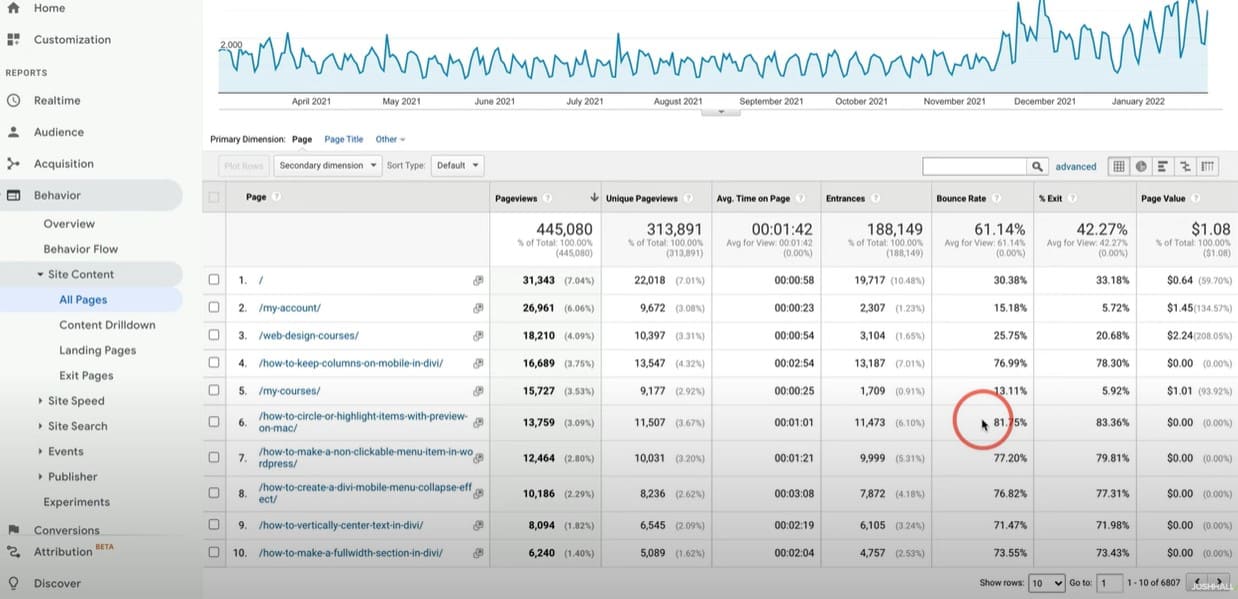Viewport: 1238px width, 599px height.
Task: Open the Show rows count dropdown
Action: (x=1047, y=583)
